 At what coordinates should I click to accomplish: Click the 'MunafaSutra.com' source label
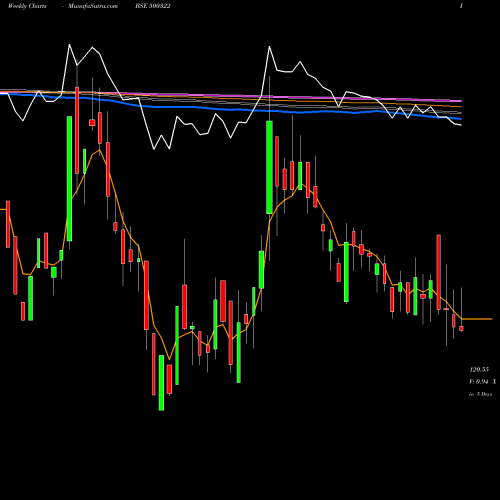(93, 6)
